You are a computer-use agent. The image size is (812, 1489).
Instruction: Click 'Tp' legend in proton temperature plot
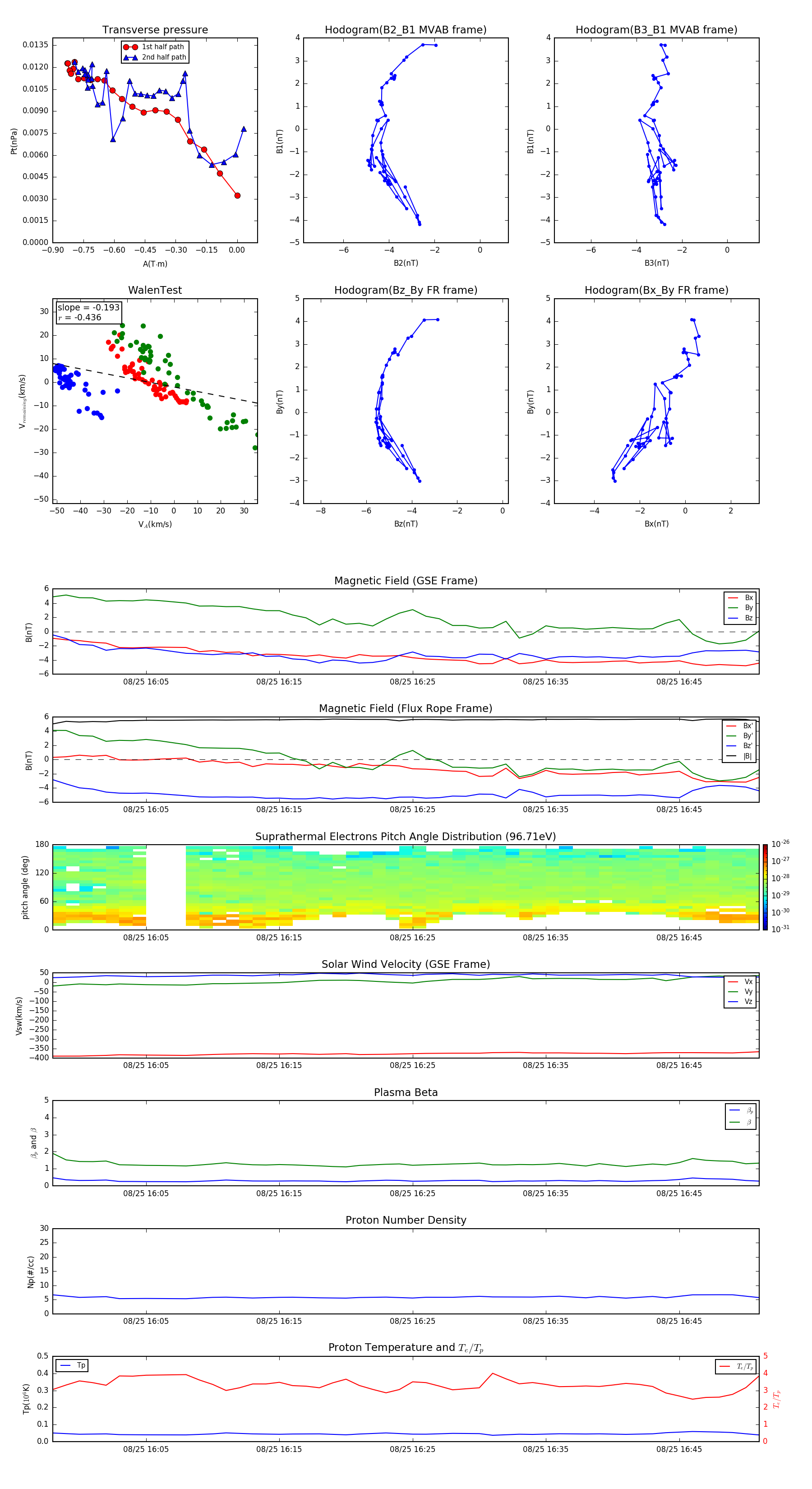click(x=73, y=1365)
